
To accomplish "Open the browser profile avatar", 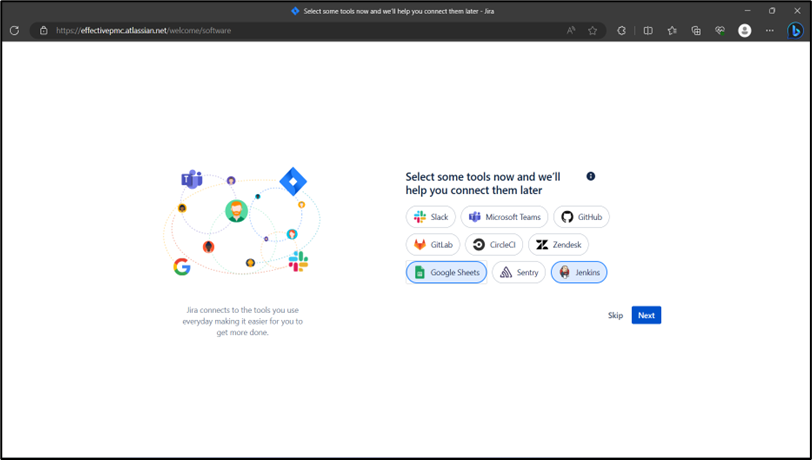I will coord(745,31).
